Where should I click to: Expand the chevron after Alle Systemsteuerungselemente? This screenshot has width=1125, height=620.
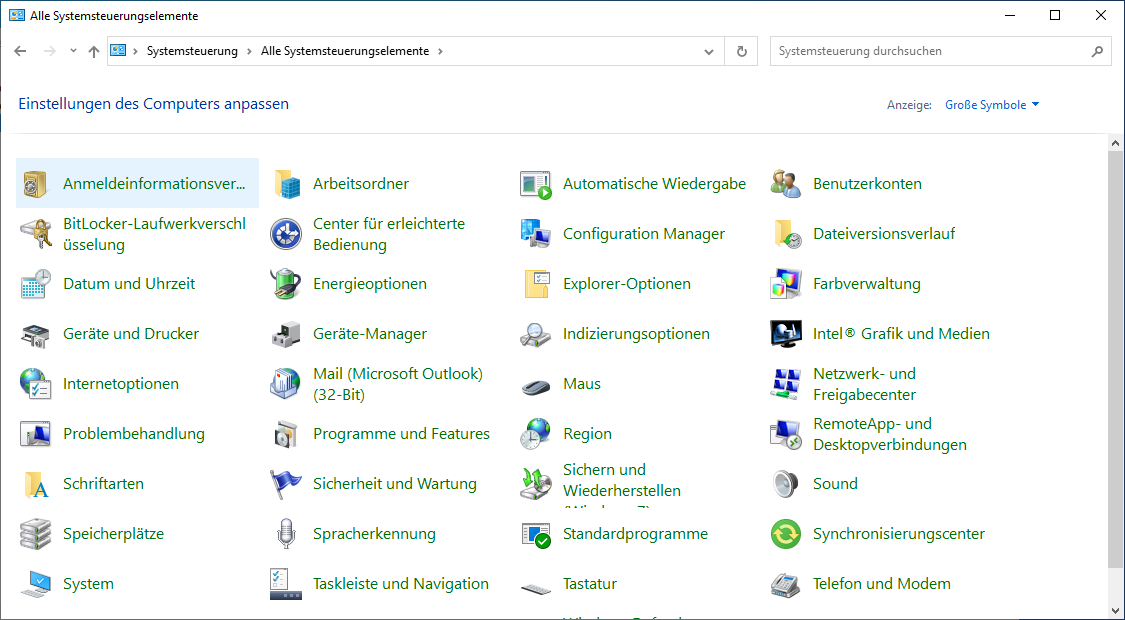coord(440,51)
